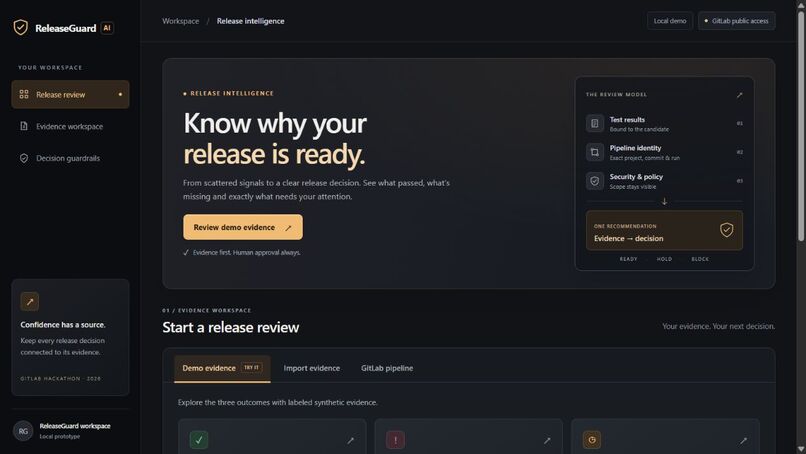Click the GitLab public access button
The height and width of the screenshot is (454, 806).
pyautogui.click(x=737, y=21)
